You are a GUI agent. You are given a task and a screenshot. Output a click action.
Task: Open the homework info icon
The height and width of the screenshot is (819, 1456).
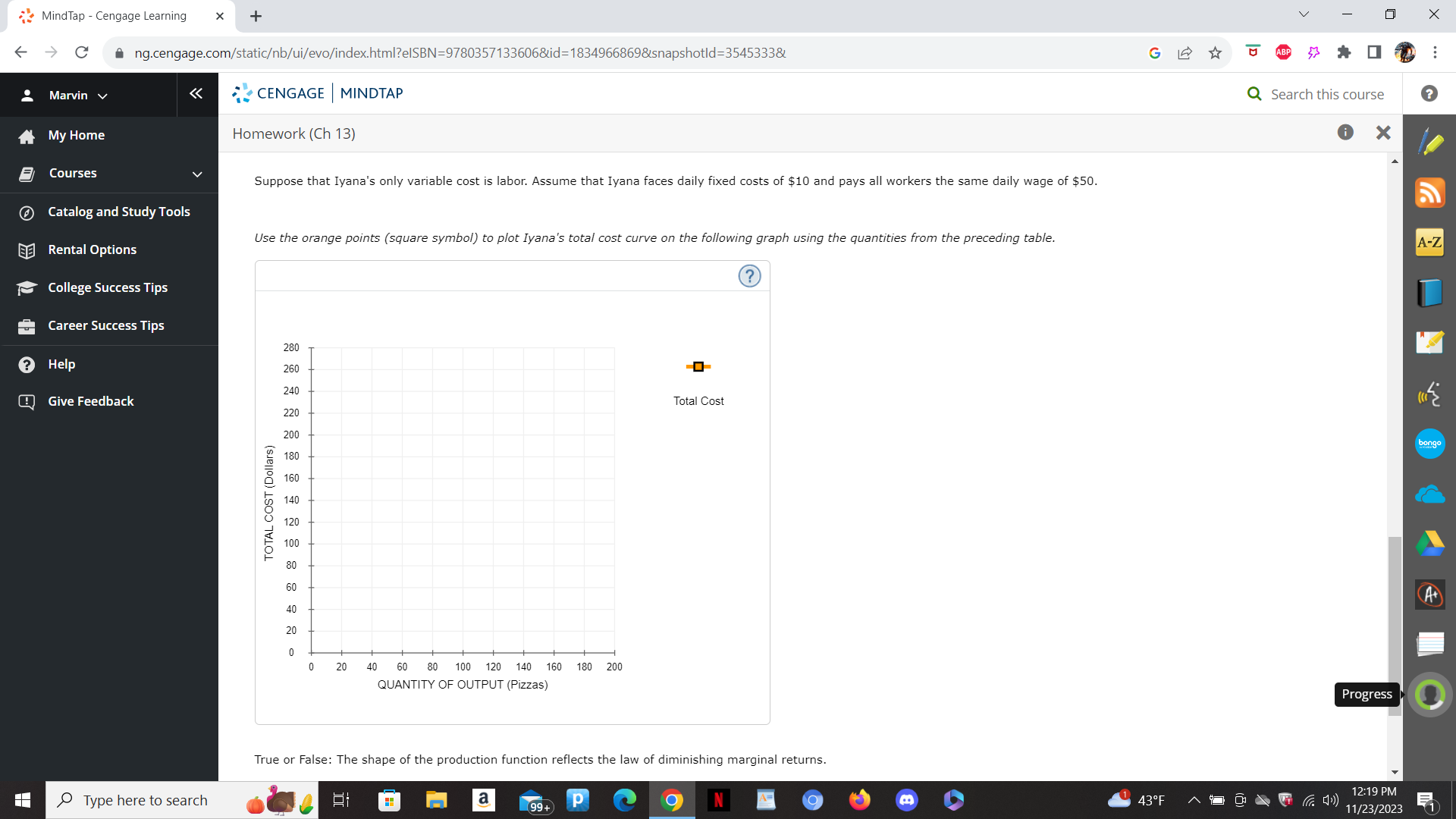click(x=1345, y=133)
